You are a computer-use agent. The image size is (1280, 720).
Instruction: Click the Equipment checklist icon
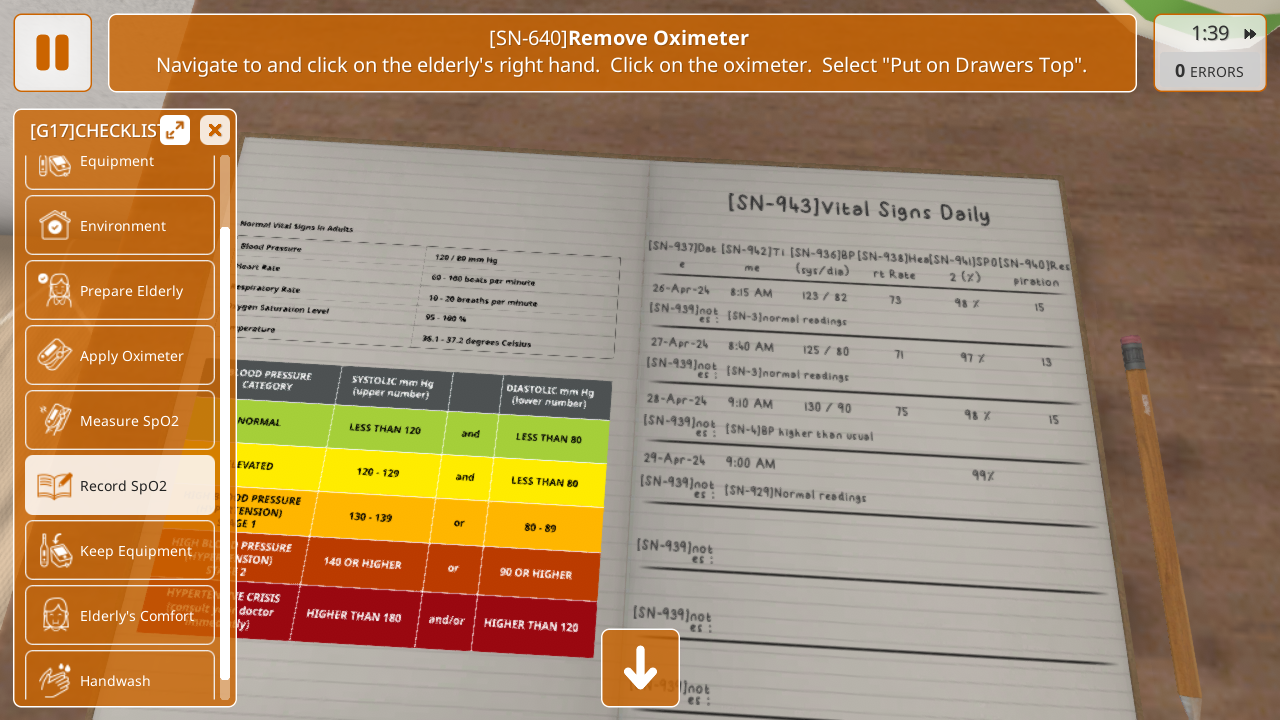click(54, 163)
